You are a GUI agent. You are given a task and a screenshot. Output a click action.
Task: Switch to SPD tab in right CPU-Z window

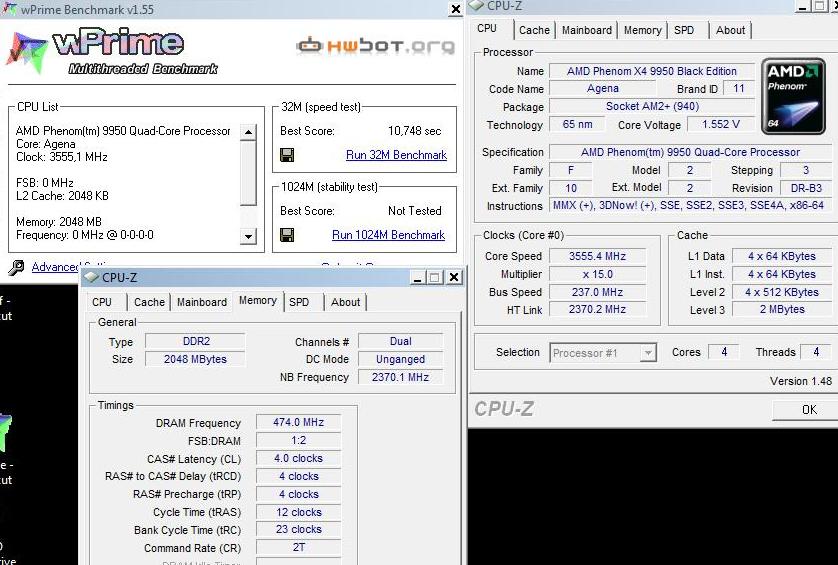click(684, 30)
